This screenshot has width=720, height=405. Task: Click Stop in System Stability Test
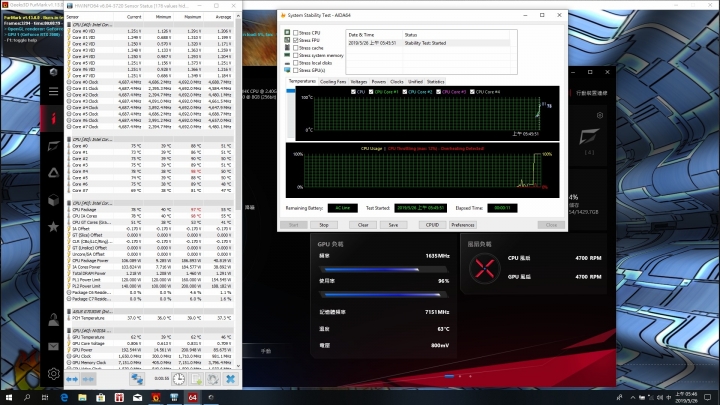pos(324,225)
